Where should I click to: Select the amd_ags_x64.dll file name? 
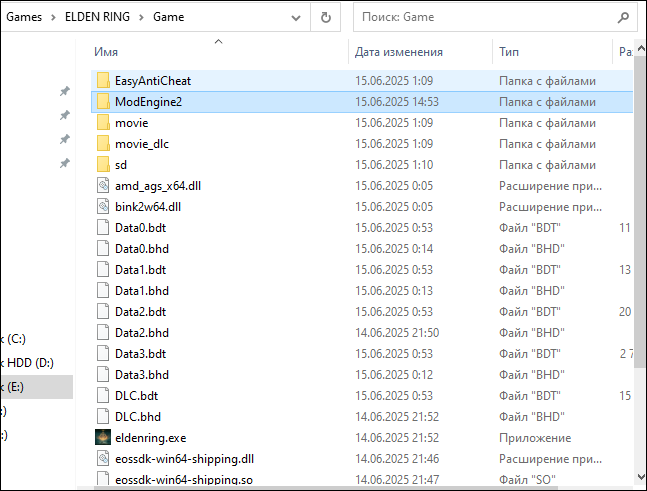158,186
